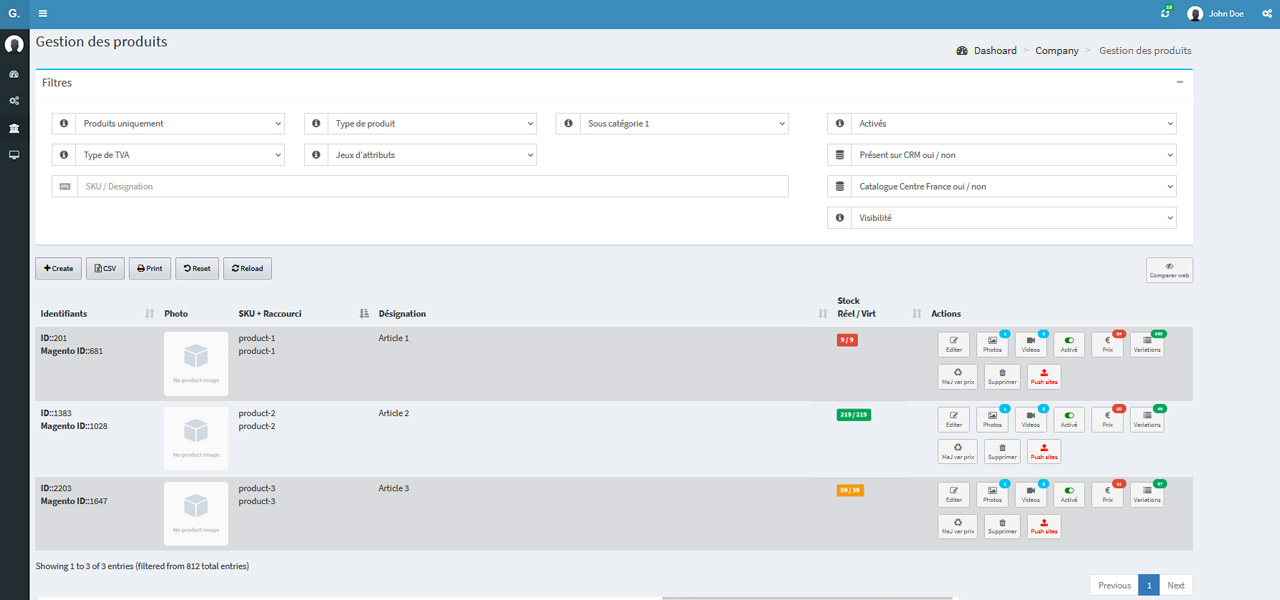Export the list with the CSV button
The image size is (1280, 600).
(105, 269)
